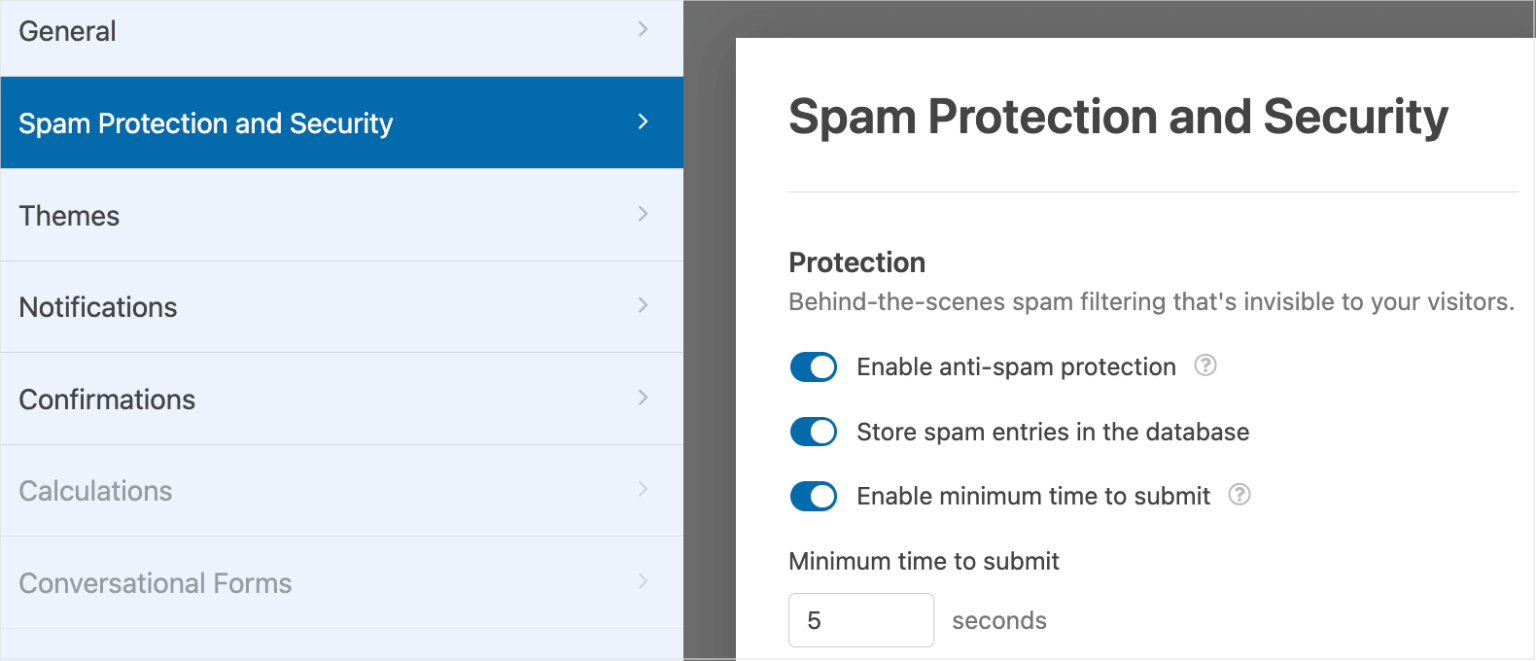Screen dimensions: 1536x661
Task: Open the Confirmations settings
Action: click(x=107, y=400)
